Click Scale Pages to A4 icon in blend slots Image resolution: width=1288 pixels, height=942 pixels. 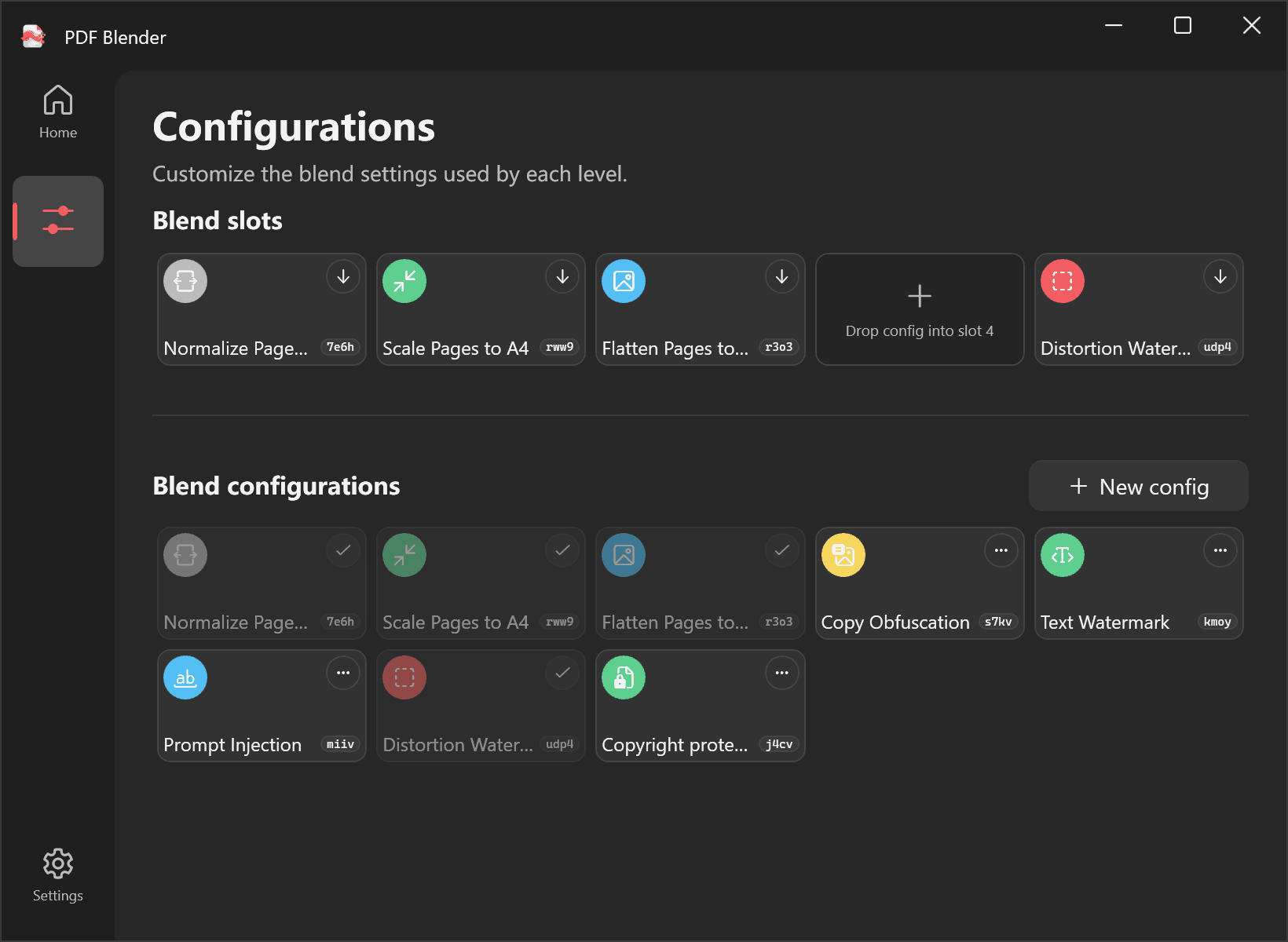pos(404,281)
